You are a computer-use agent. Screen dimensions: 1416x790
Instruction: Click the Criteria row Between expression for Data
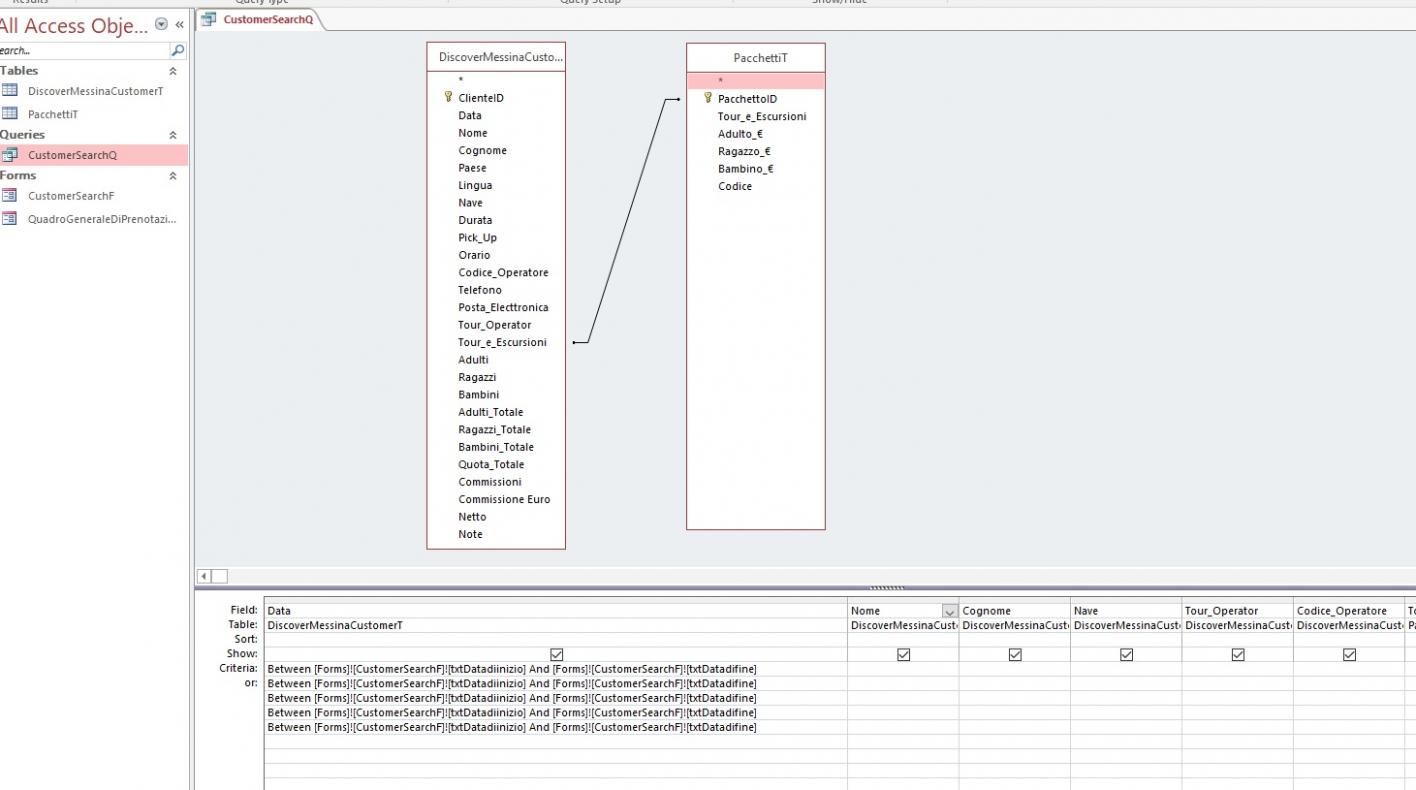click(512, 669)
